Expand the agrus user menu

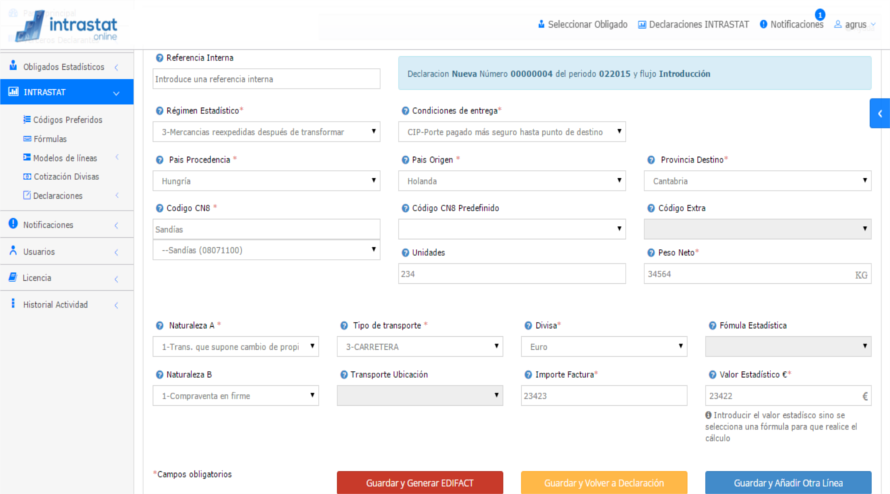pyautogui.click(x=855, y=24)
